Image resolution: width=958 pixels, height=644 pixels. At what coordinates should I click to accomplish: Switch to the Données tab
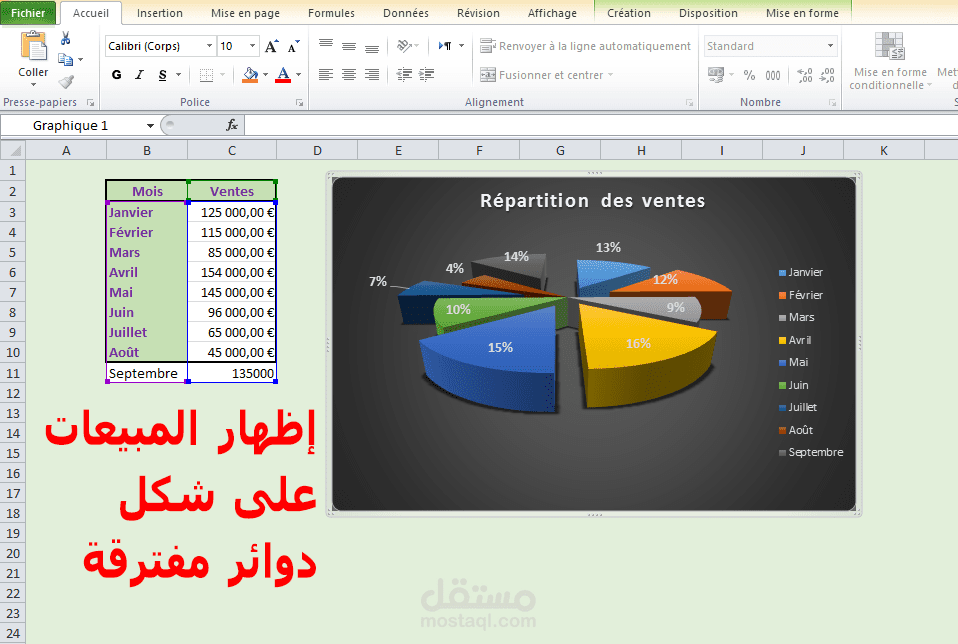click(x=406, y=13)
